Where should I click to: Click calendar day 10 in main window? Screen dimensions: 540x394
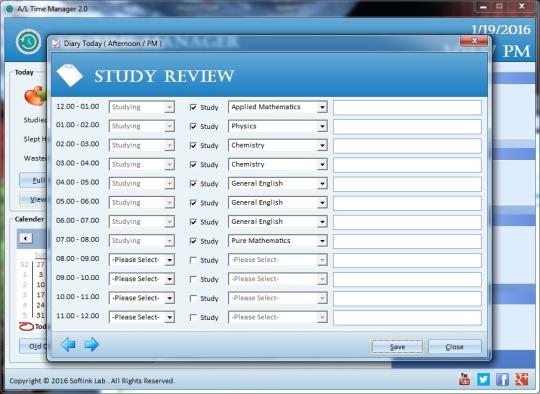click(x=41, y=284)
